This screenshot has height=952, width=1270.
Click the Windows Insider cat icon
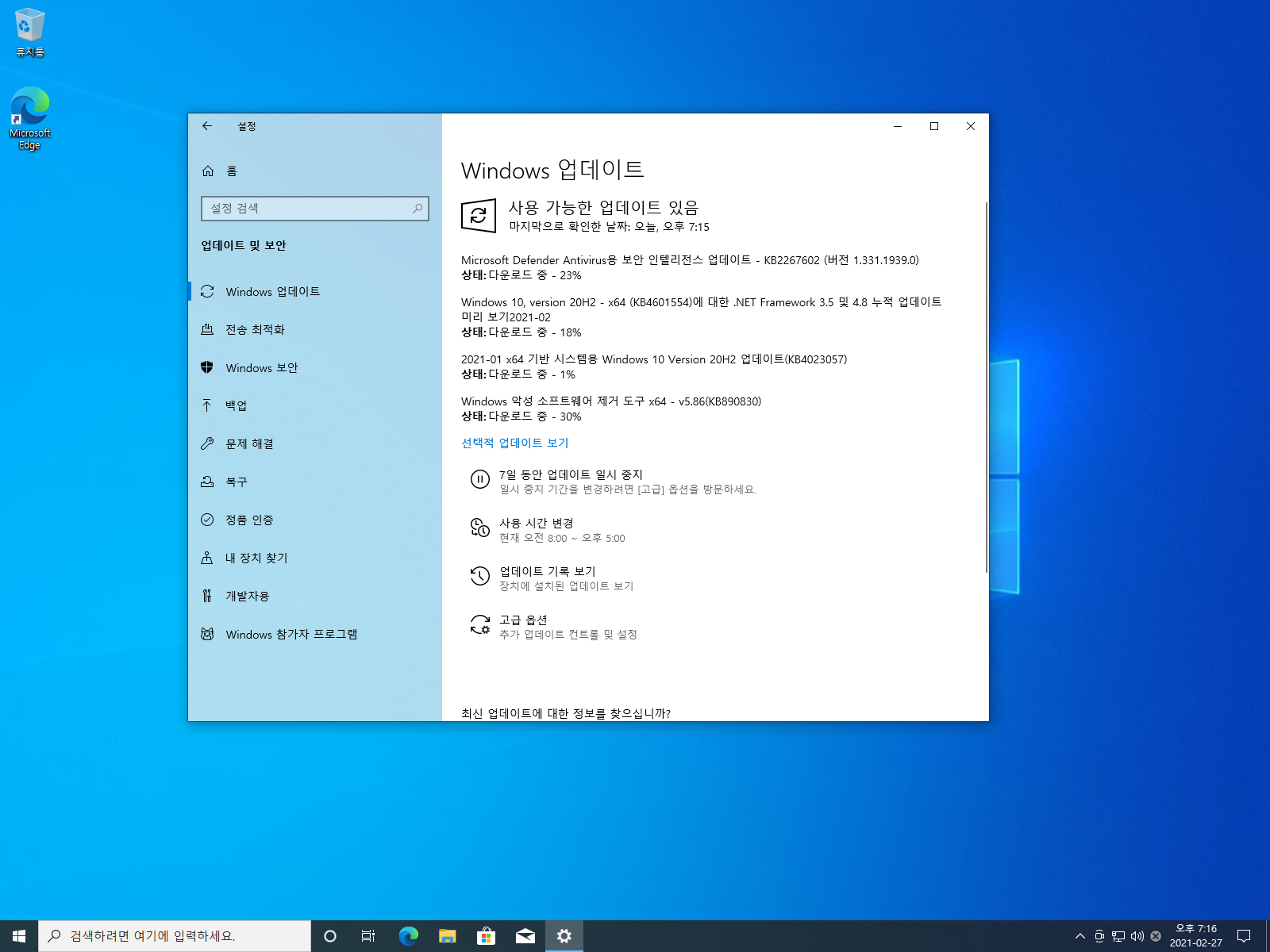click(207, 634)
